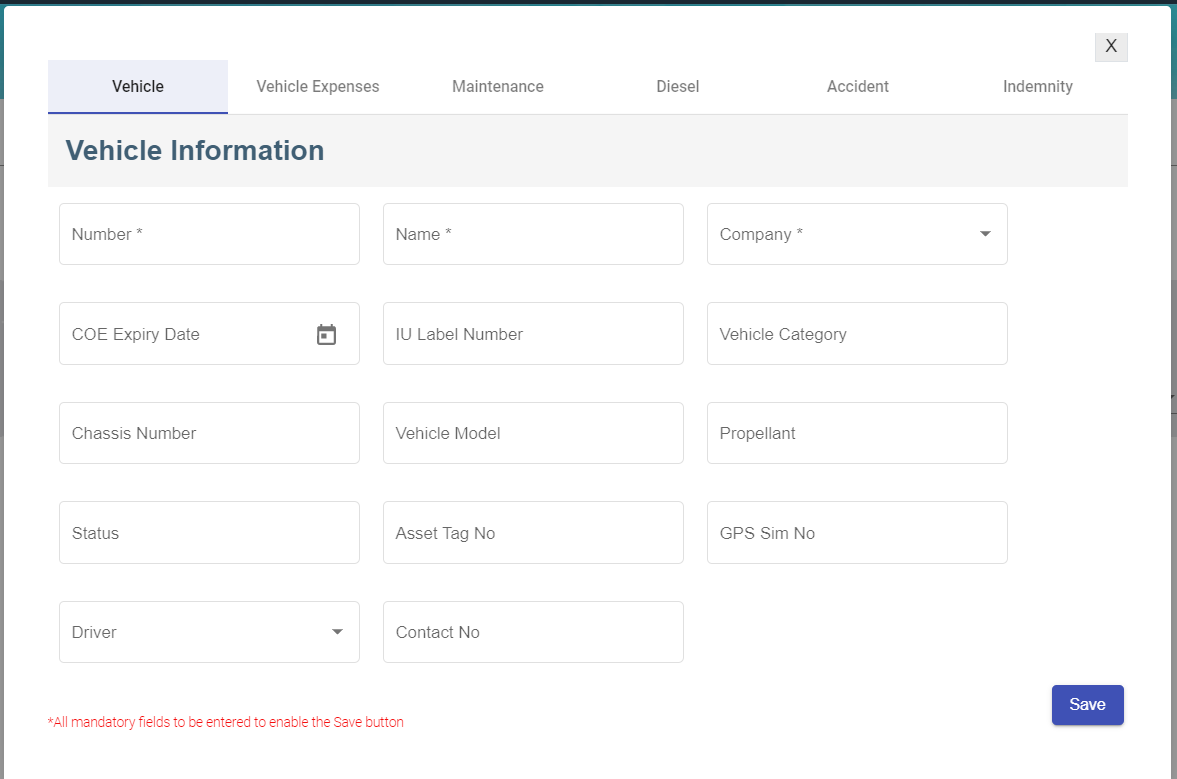This screenshot has height=779, width=1177.
Task: Select the IU Label Number field
Action: (x=533, y=334)
